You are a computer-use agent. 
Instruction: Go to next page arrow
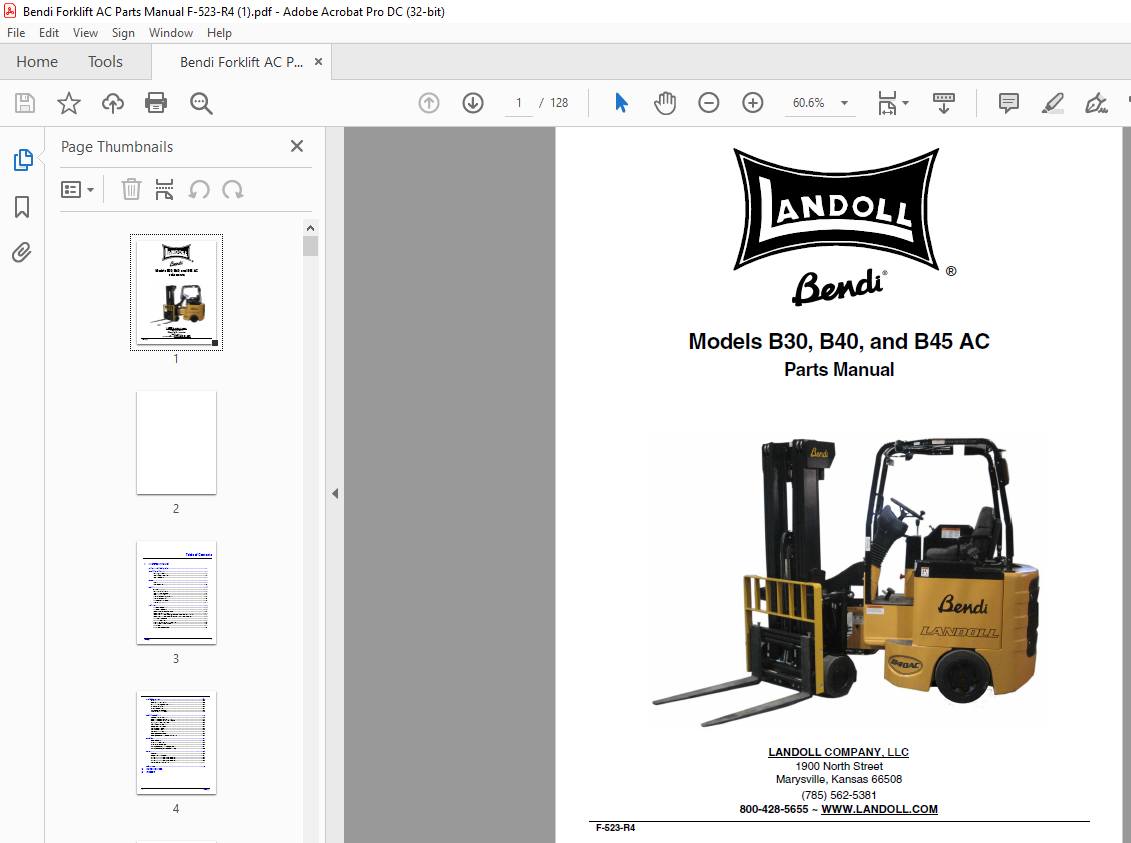472,103
